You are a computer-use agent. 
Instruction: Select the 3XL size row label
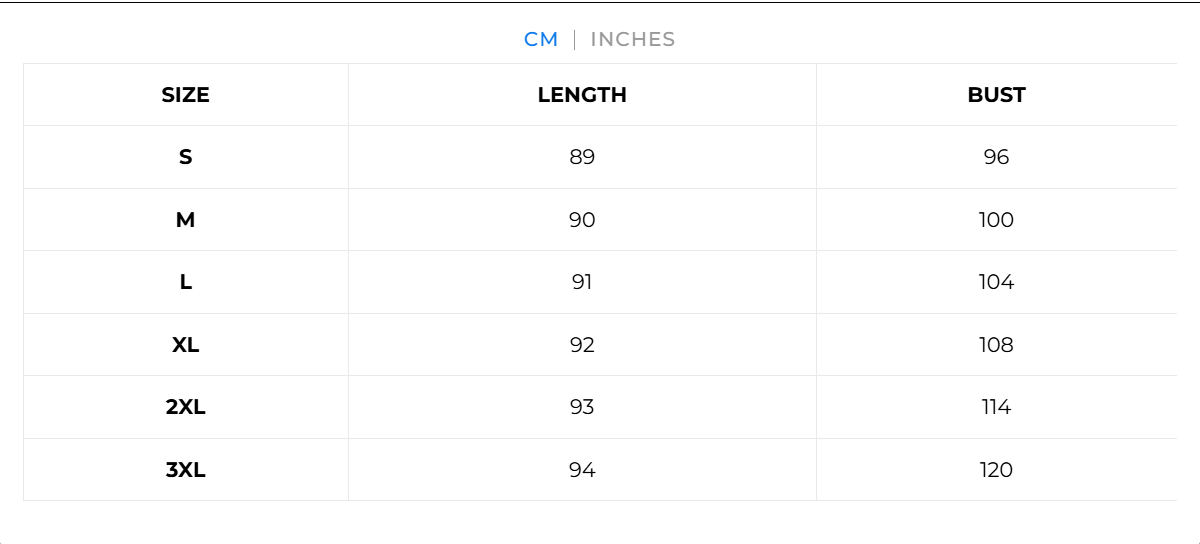click(x=186, y=470)
